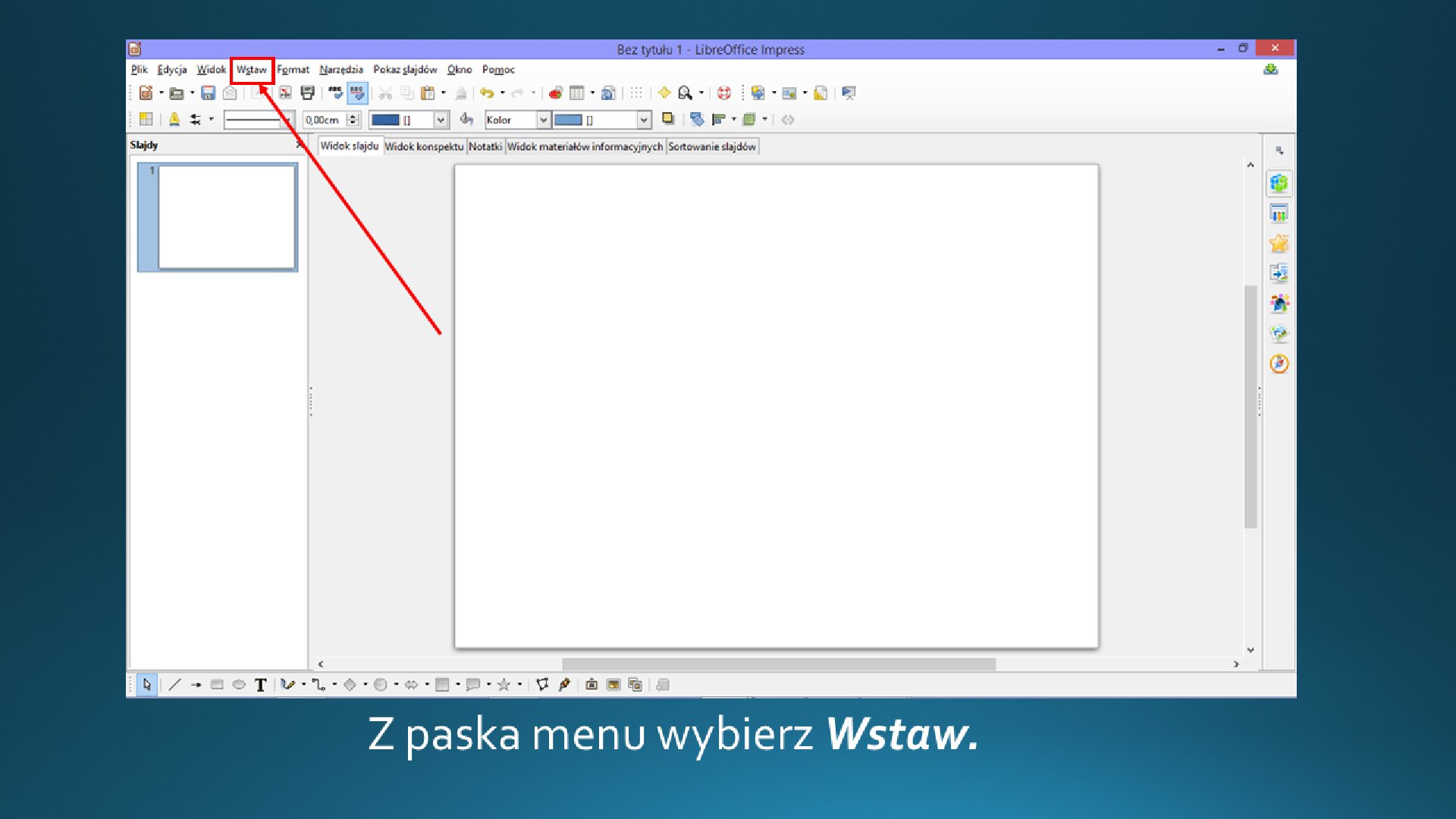This screenshot has width=1456, height=819.
Task: Open the line style dropdown
Action: pyautogui.click(x=289, y=119)
